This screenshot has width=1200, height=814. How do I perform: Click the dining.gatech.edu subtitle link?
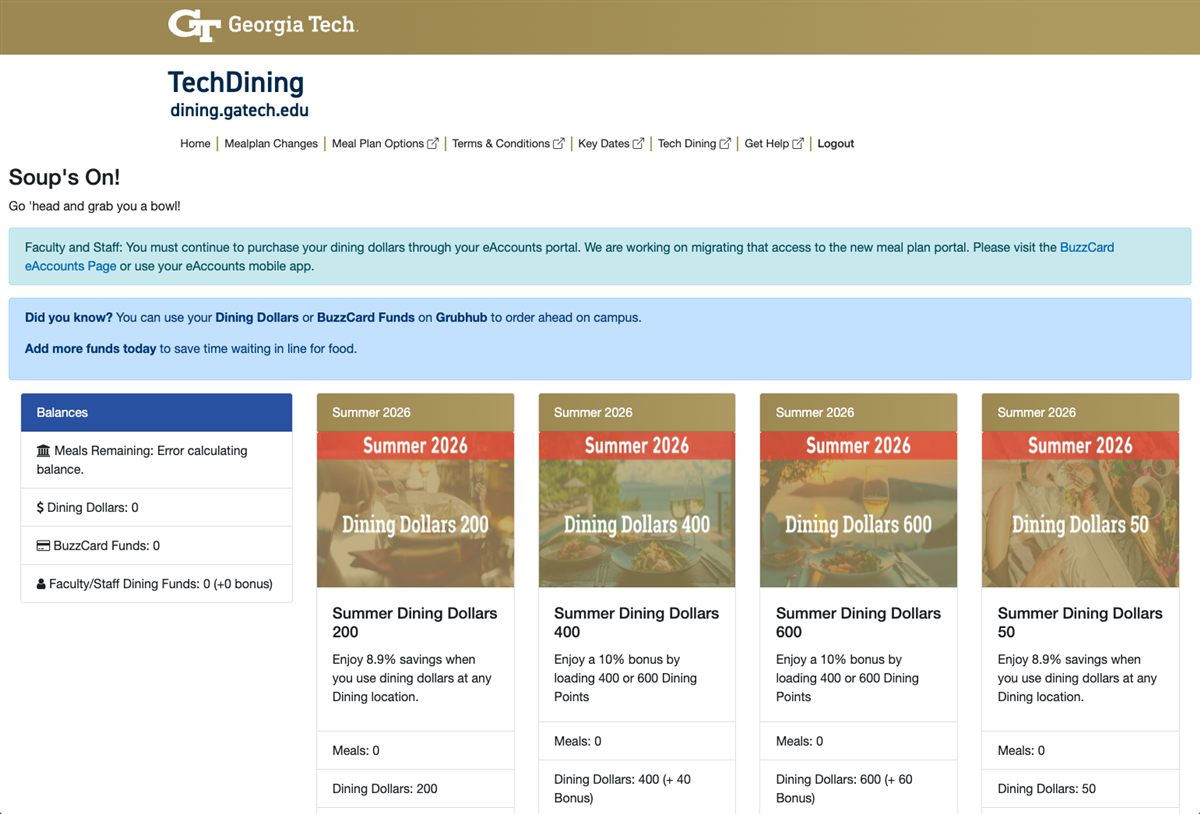tap(239, 111)
